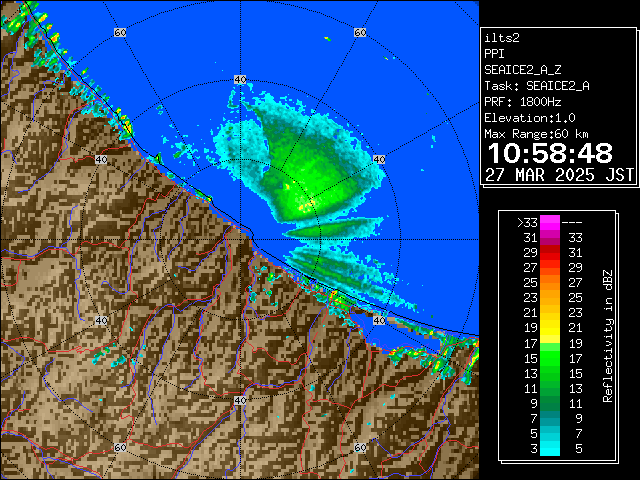Click the 40 range label directly north of center
Viewport: 640px width, 480px height.
(x=240, y=80)
